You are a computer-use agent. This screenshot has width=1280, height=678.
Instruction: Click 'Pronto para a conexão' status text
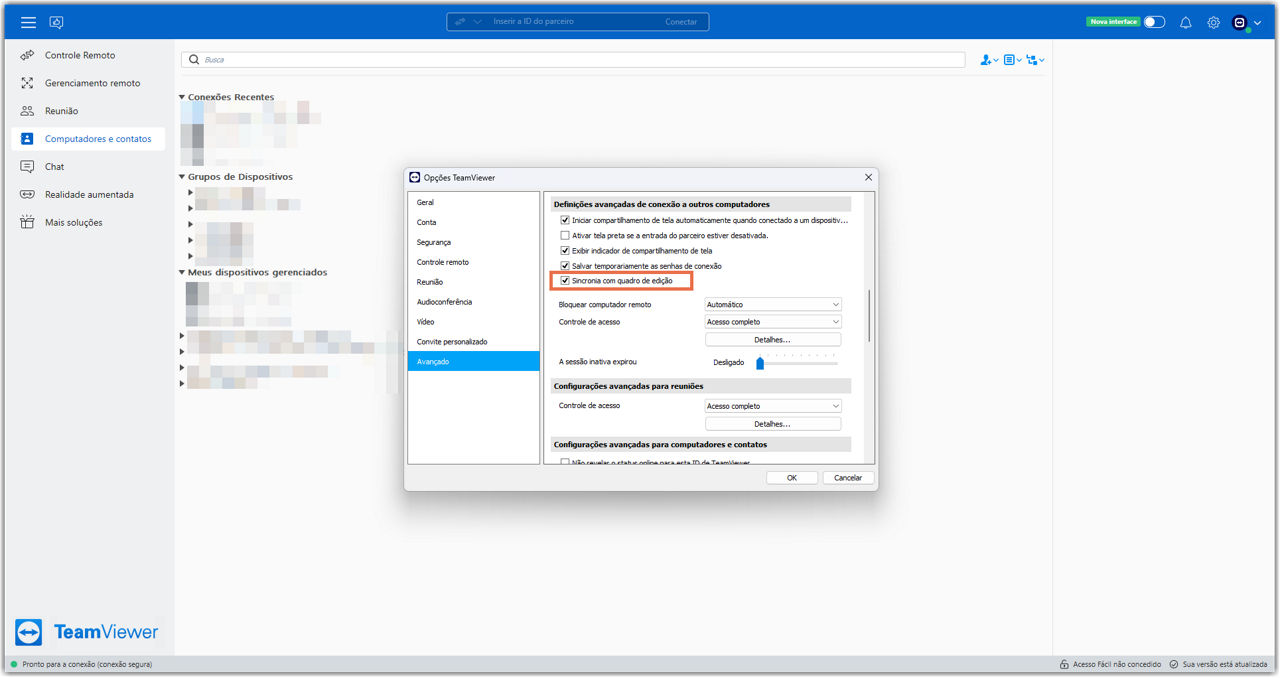[87, 664]
